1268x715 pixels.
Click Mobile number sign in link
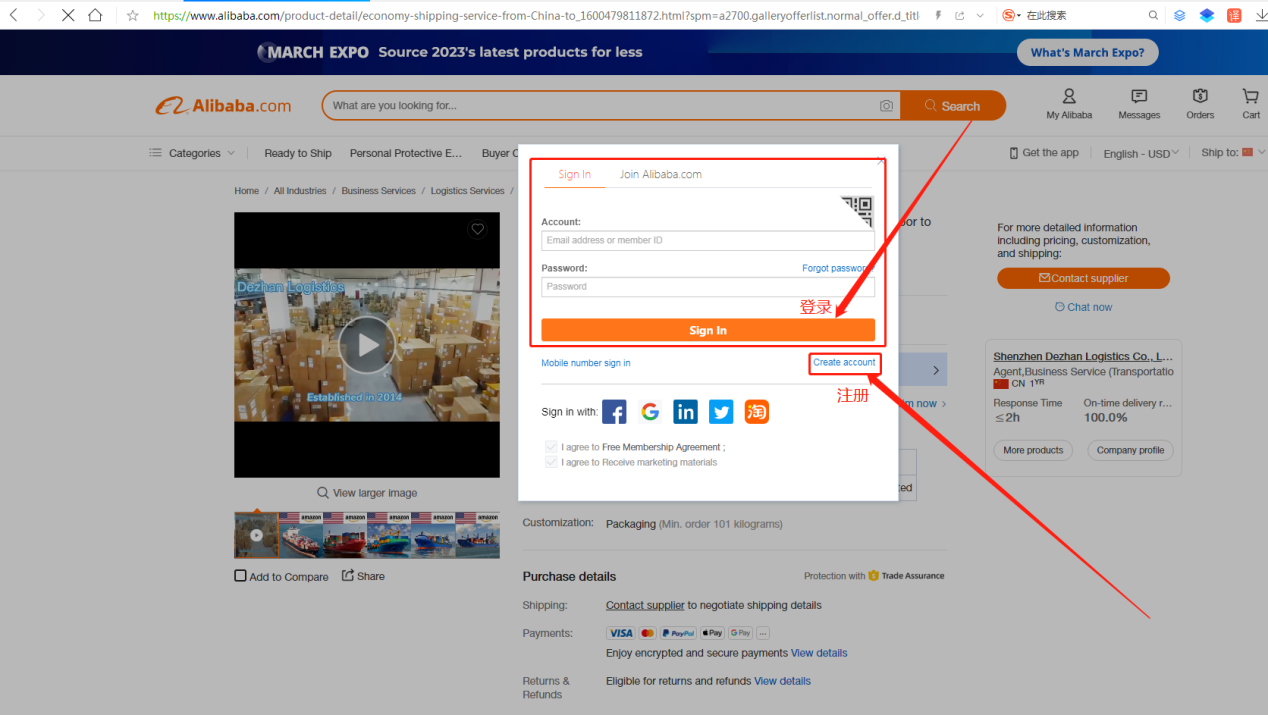(x=586, y=363)
